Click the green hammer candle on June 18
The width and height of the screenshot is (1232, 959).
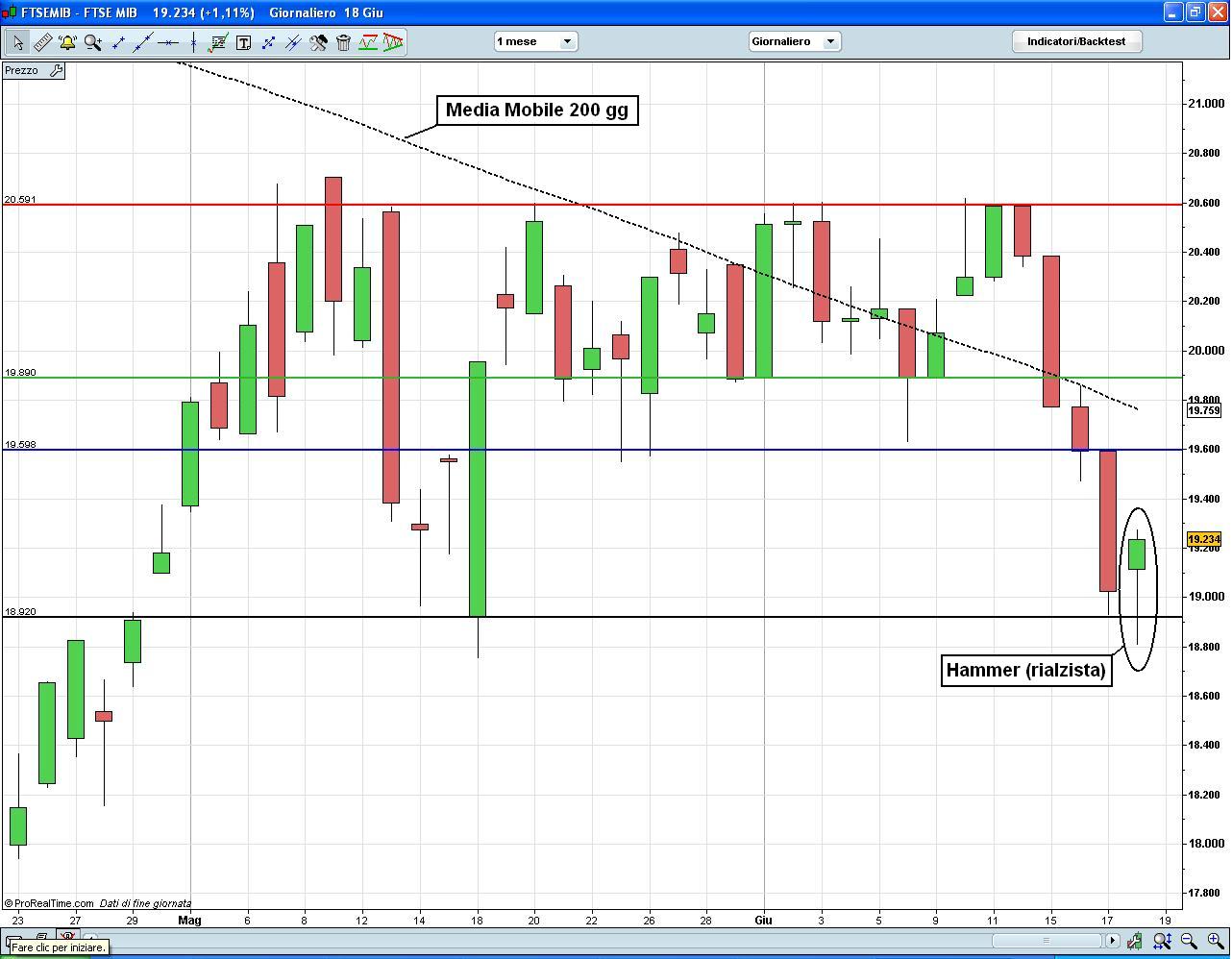[x=1137, y=554]
